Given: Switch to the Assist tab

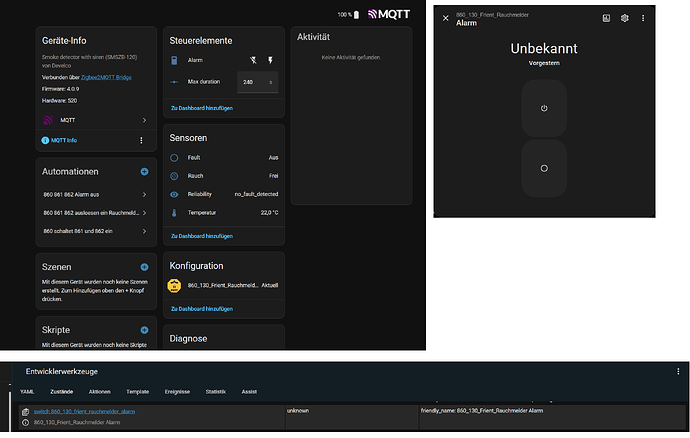Looking at the screenshot, I should coord(249,391).
